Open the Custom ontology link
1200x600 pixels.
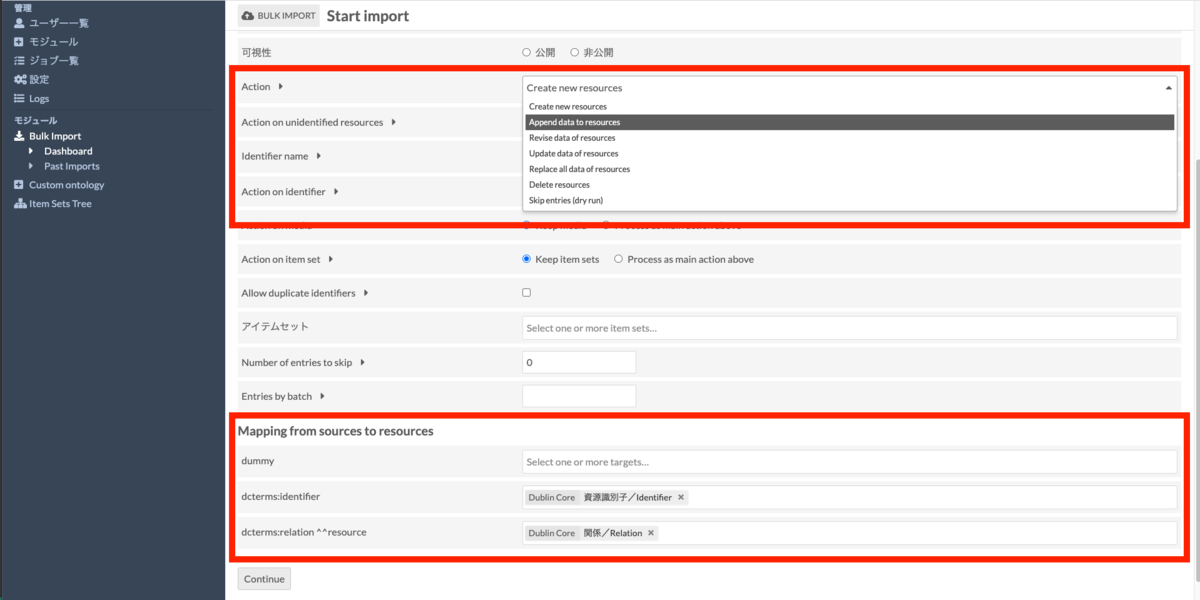click(x=67, y=185)
